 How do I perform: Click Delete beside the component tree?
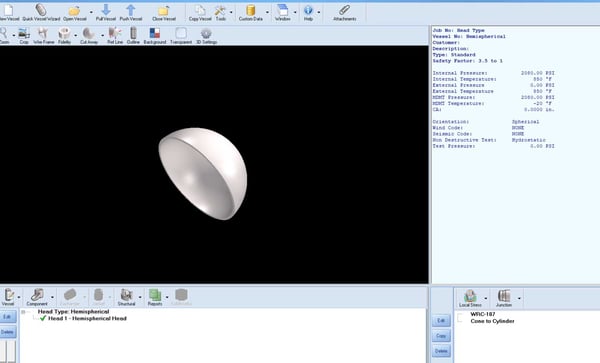7,332
